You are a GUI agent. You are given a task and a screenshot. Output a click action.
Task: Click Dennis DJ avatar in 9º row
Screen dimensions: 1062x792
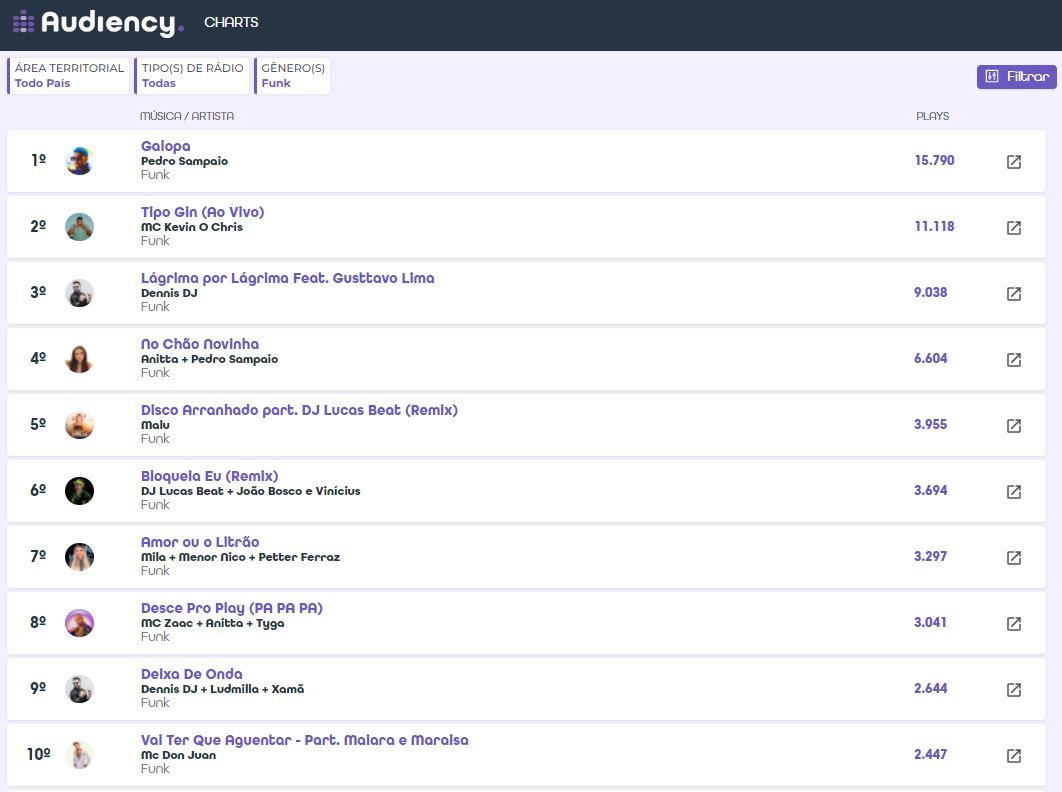pyautogui.click(x=79, y=689)
